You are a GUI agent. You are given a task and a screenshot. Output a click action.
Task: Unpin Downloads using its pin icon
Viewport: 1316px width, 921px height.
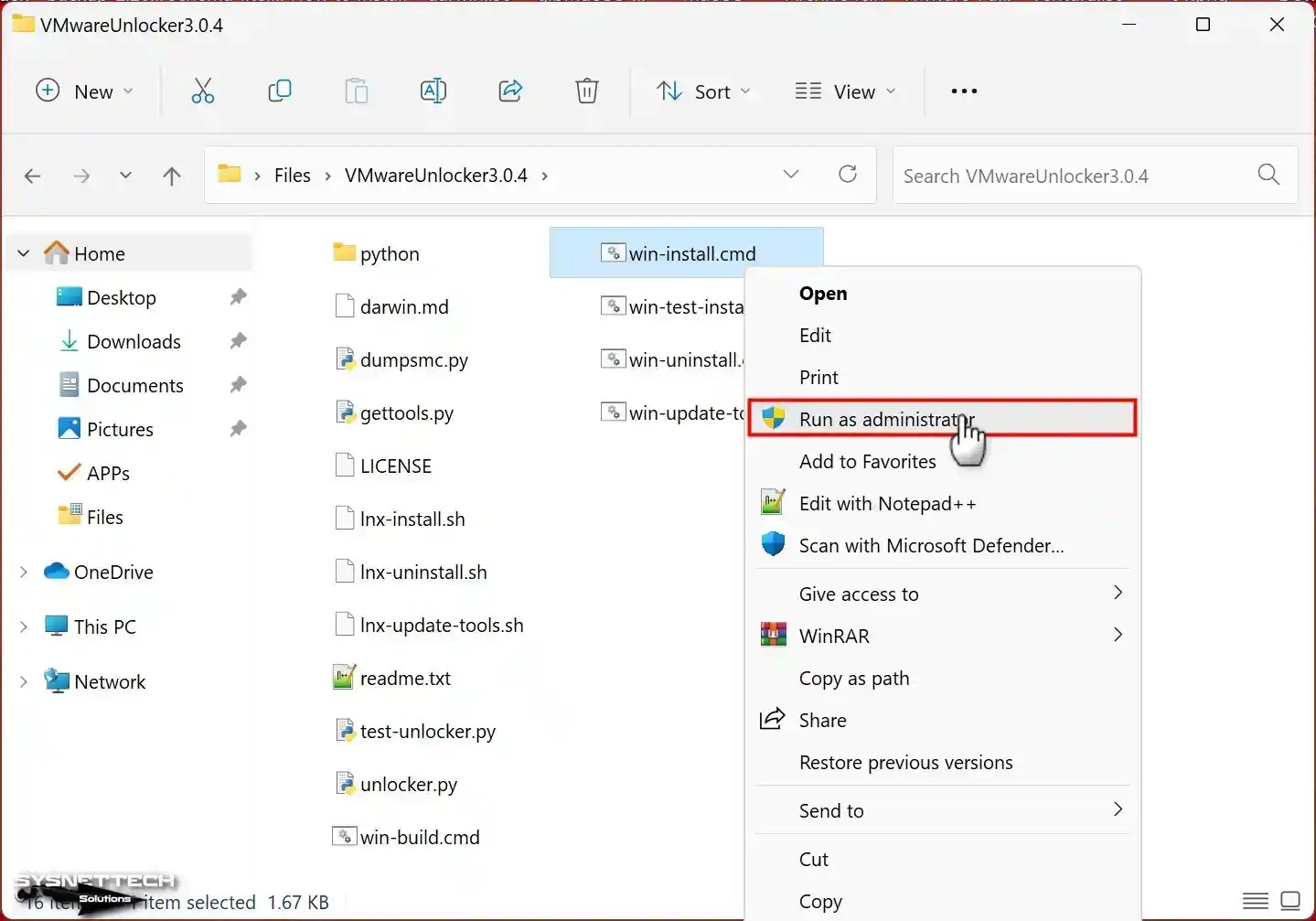238,340
